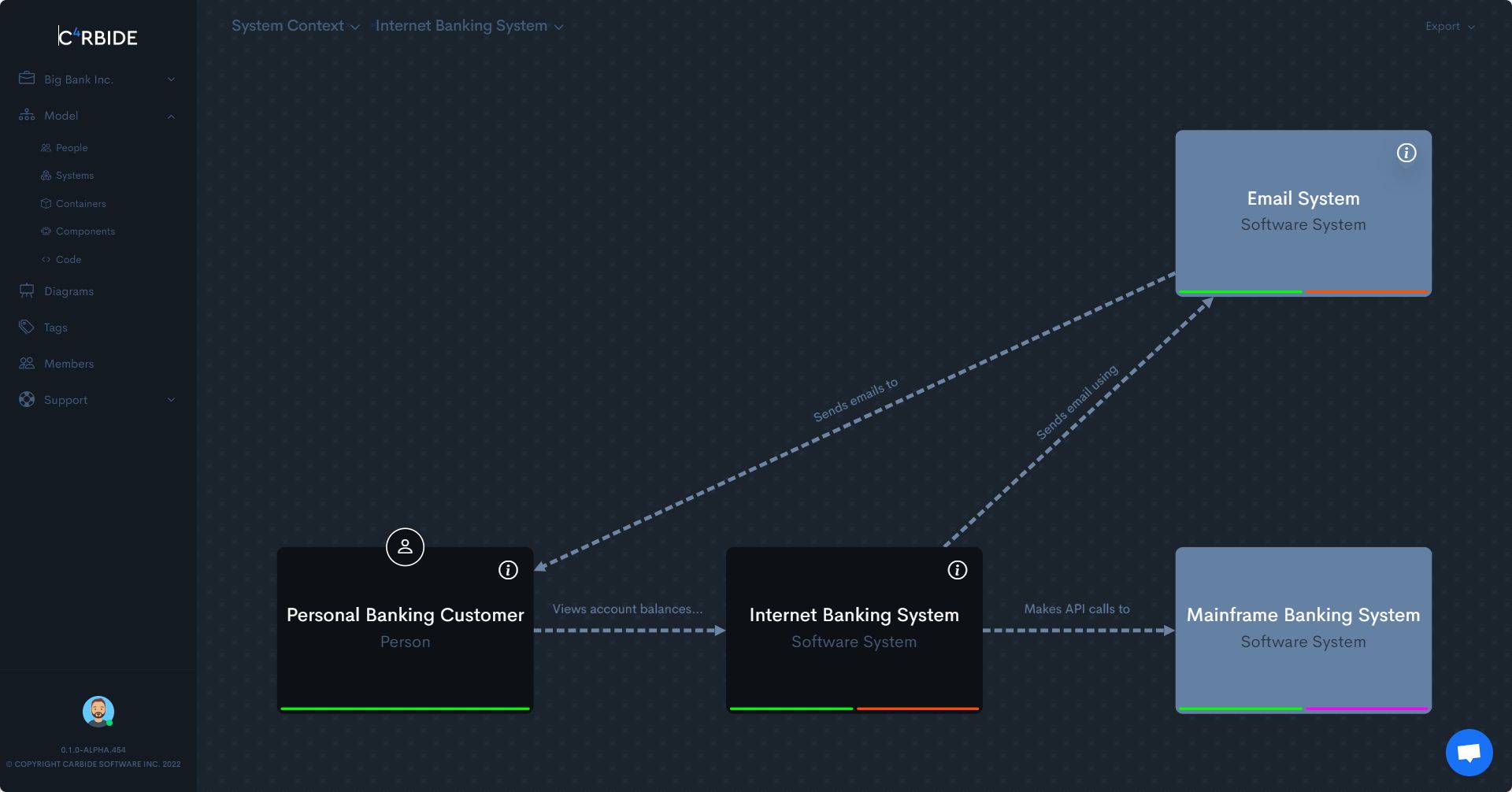Toggle info on the Personal Banking Customer node

pos(507,570)
